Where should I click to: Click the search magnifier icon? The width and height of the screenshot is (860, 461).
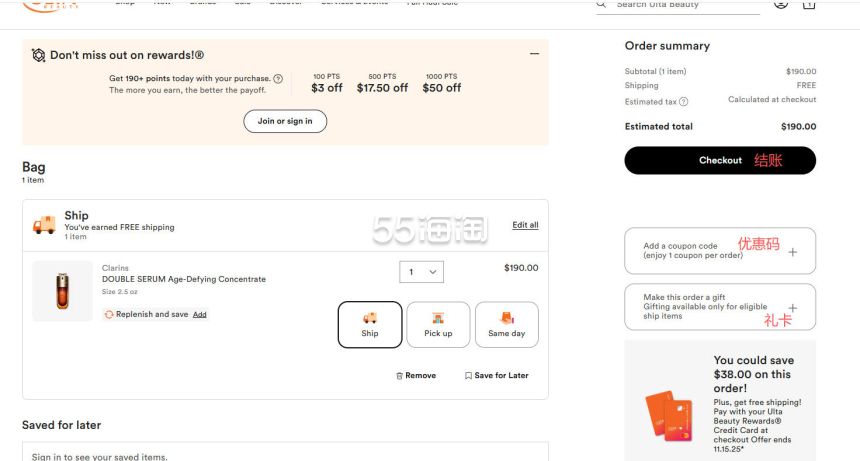[601, 4]
